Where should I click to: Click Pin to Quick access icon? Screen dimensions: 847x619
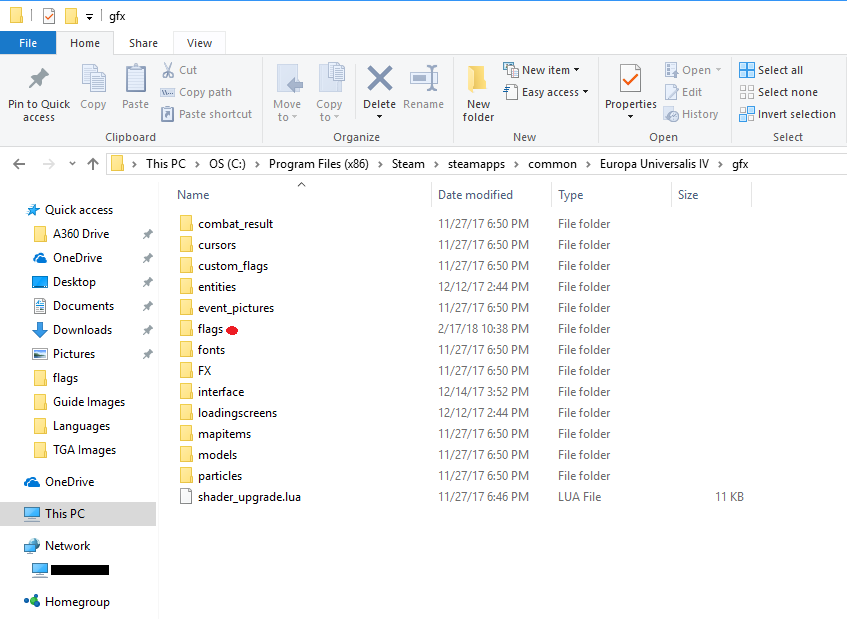[x=39, y=79]
